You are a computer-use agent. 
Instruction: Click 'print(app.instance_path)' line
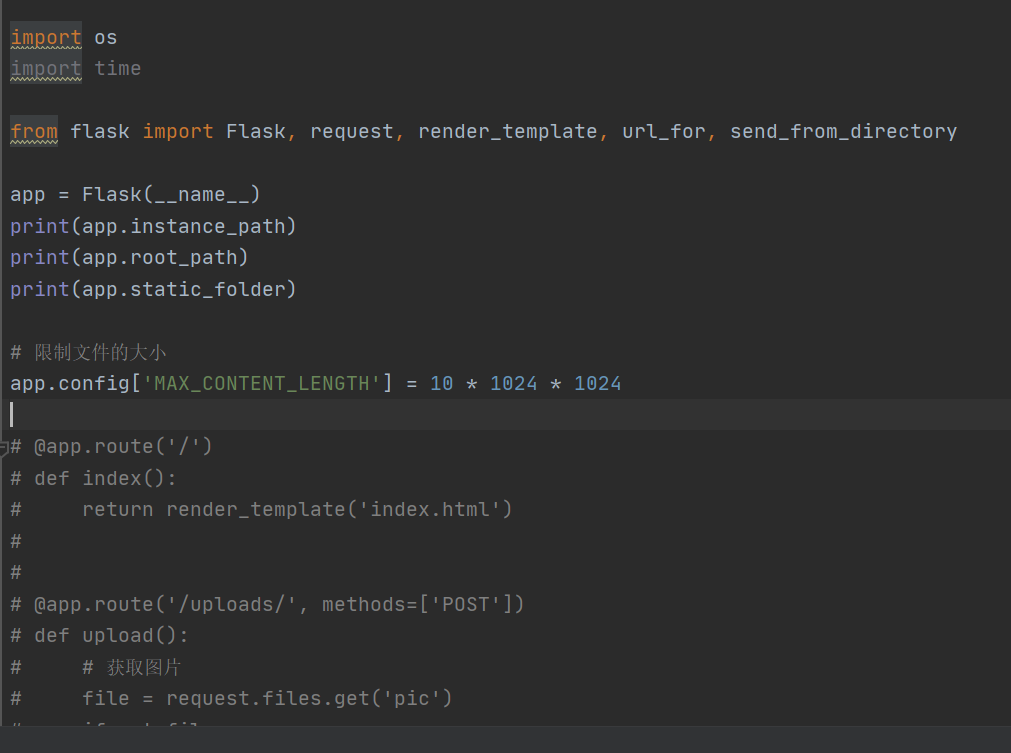click(x=153, y=226)
